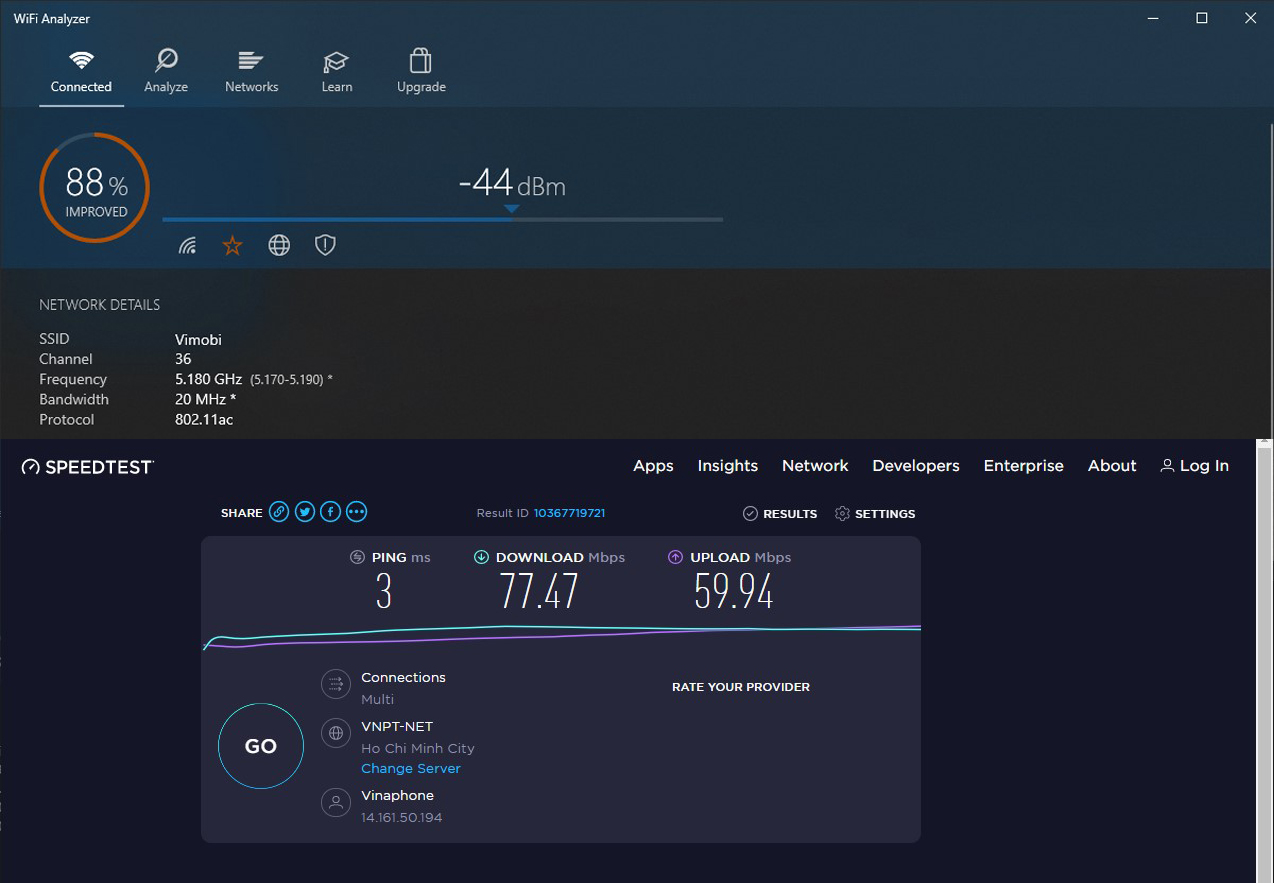Open Speedtest result ID 10367719721 link

tap(569, 513)
